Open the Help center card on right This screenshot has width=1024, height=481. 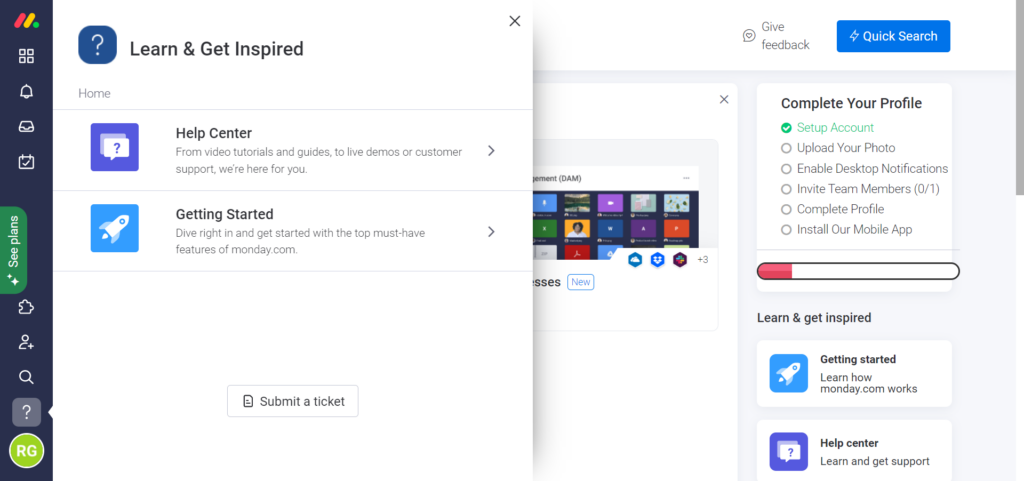click(854, 450)
